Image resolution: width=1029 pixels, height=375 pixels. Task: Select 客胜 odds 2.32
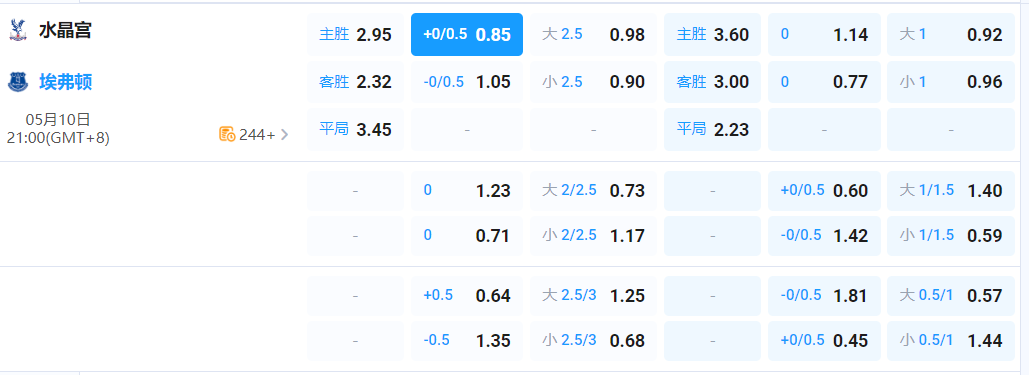click(355, 82)
